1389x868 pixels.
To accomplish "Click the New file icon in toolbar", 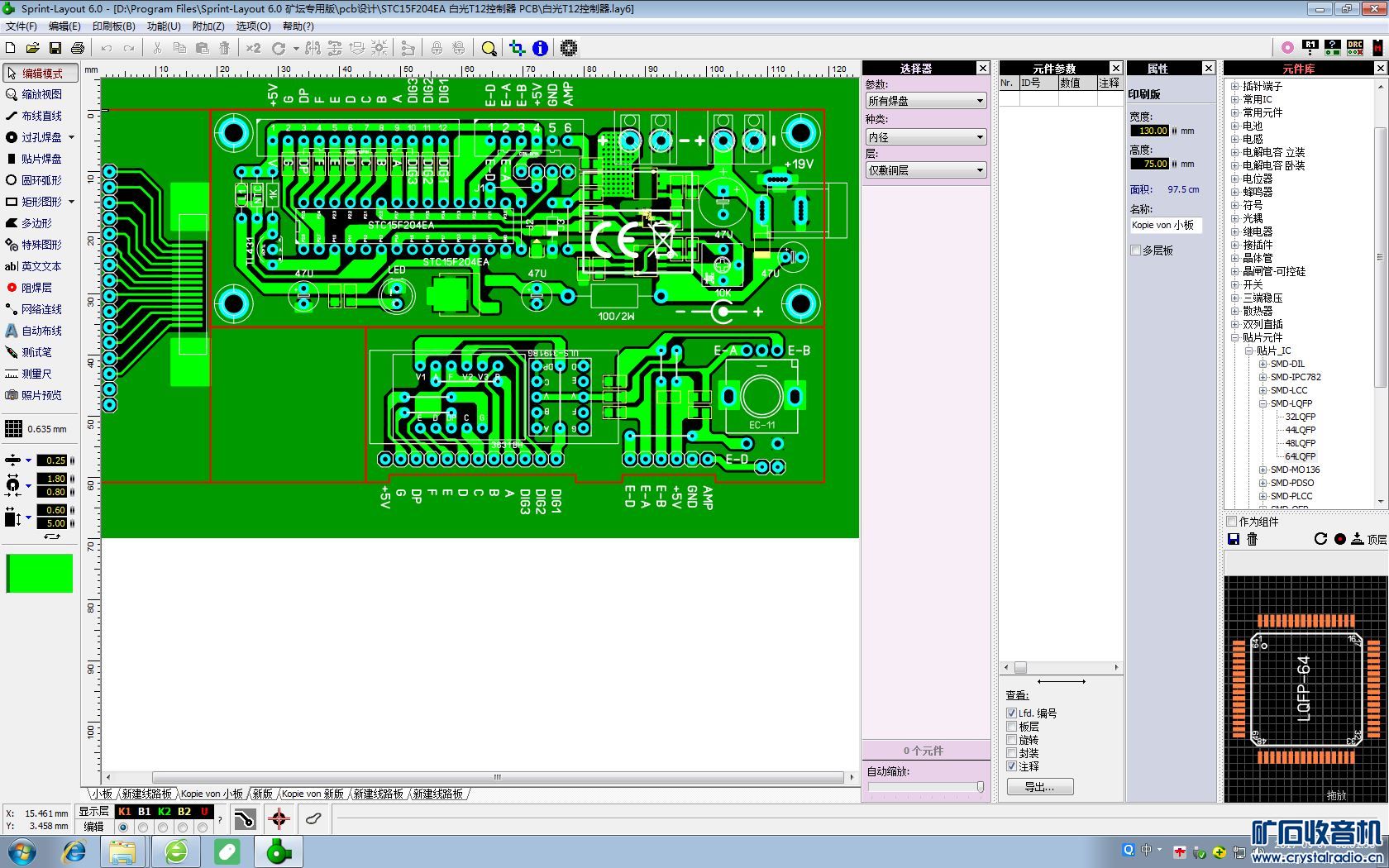I will point(11,48).
